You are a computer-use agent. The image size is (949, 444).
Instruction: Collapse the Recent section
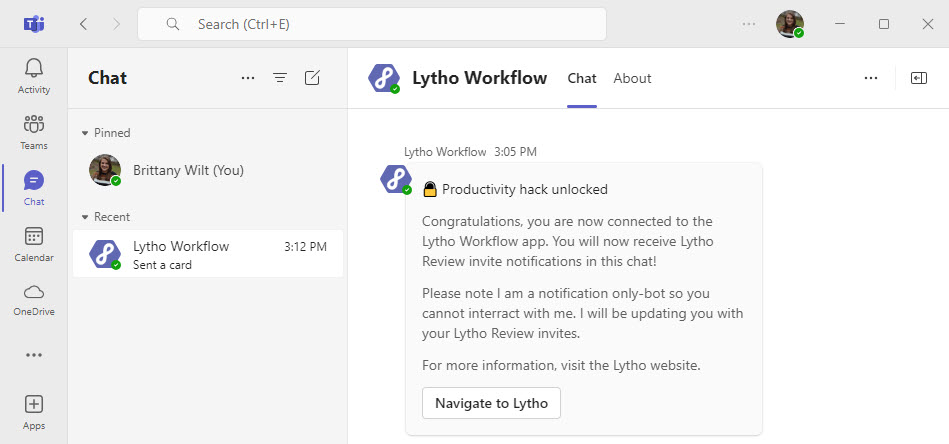[85, 217]
